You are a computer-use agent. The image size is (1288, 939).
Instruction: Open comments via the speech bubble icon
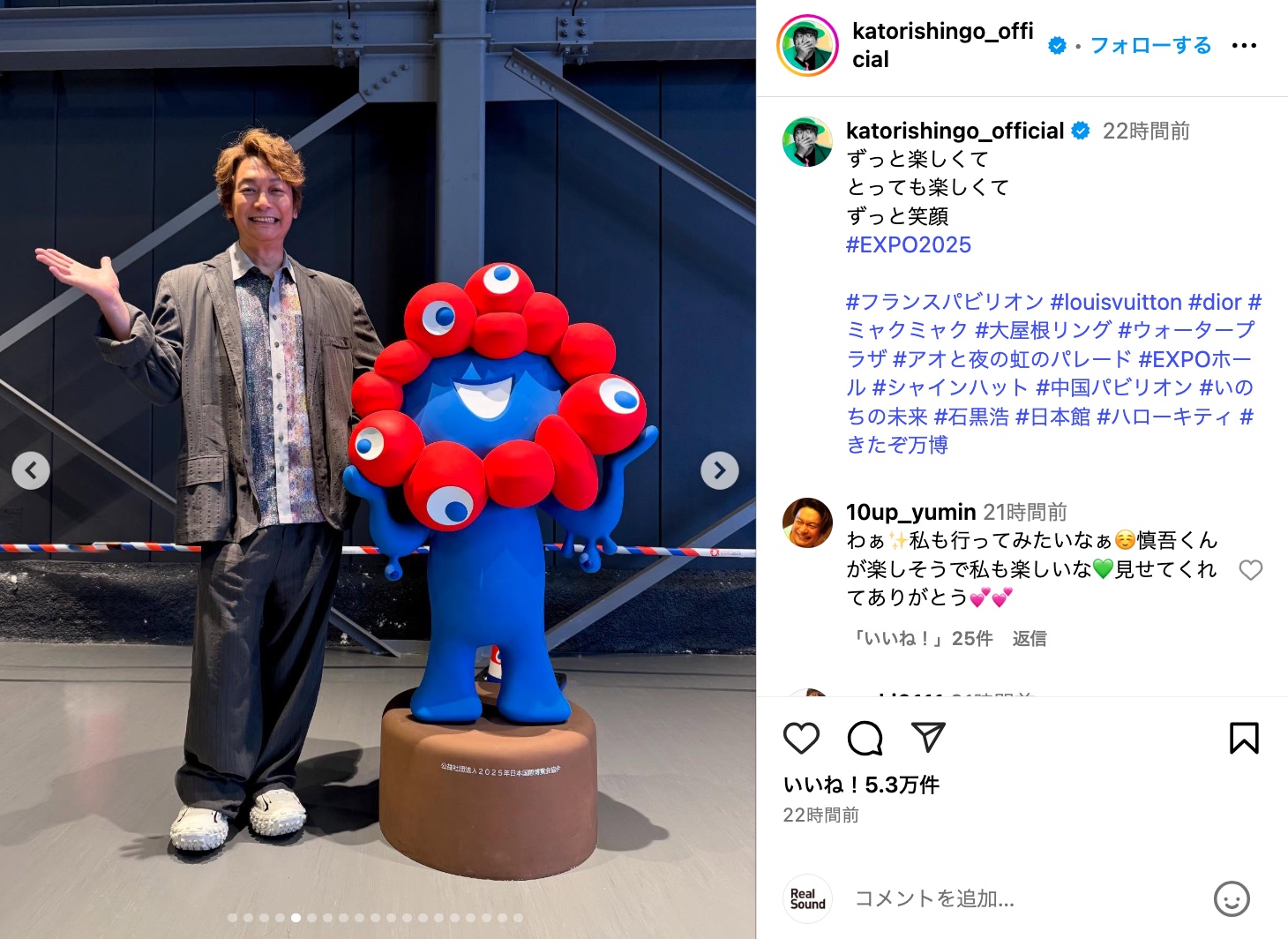pos(865,738)
